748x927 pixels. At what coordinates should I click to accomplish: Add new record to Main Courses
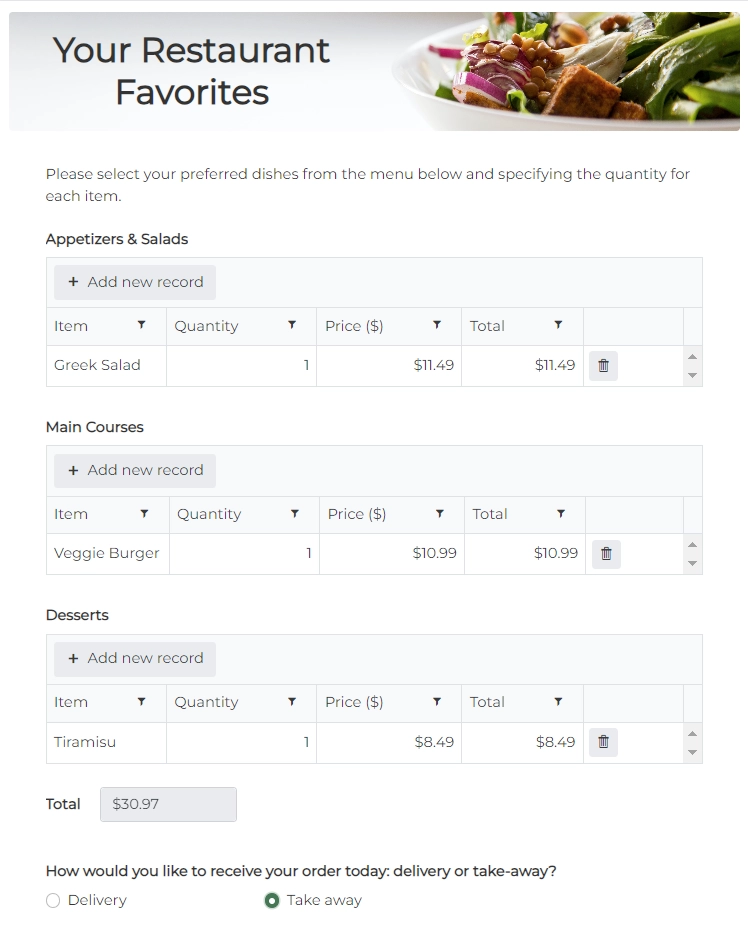tap(135, 470)
